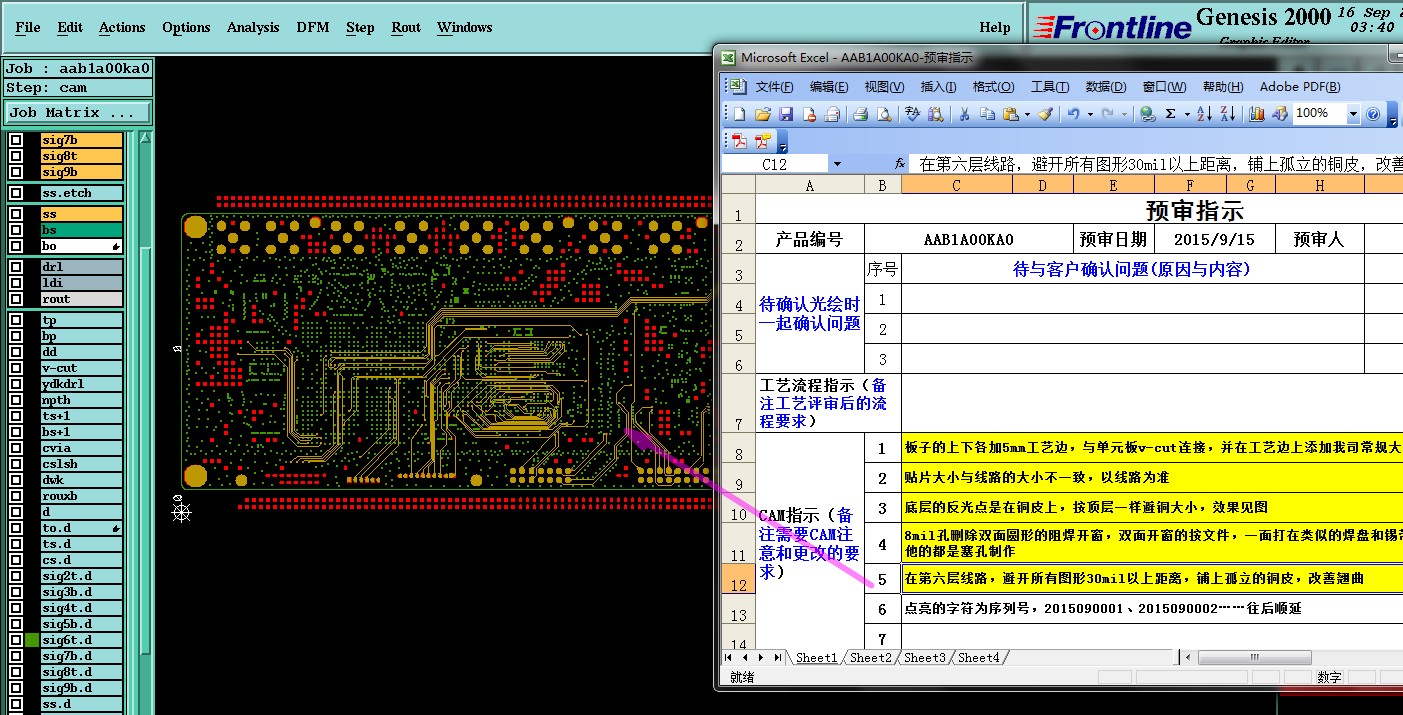Toggle the npth layer checkbox
1403x715 pixels.
pos(16,400)
